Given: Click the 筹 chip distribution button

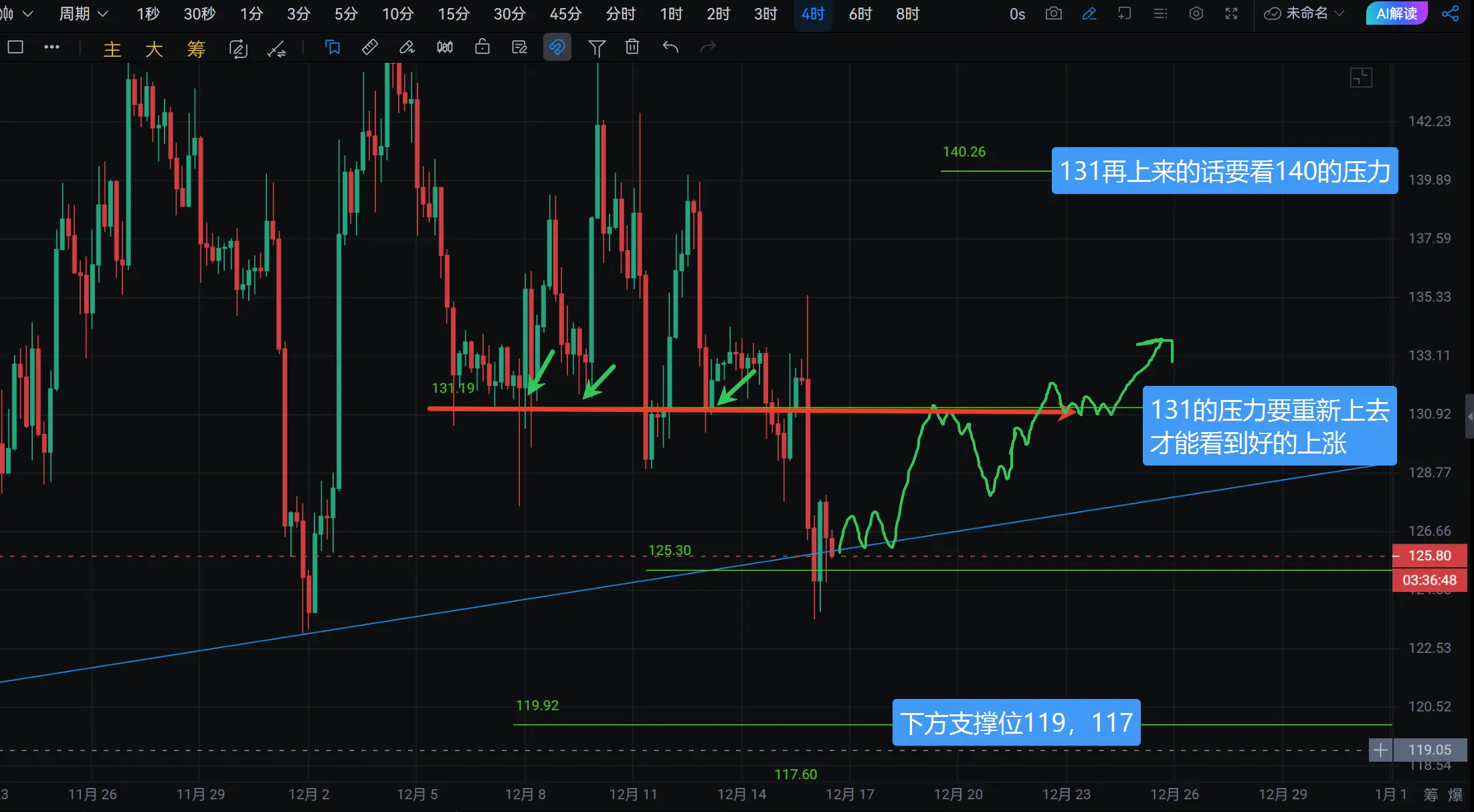Looking at the screenshot, I should [x=195, y=49].
